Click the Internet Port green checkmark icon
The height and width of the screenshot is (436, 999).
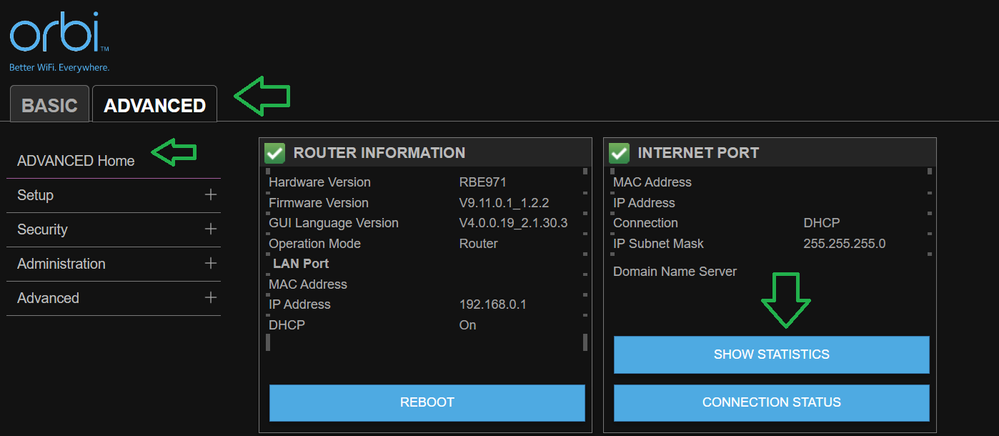(619, 153)
